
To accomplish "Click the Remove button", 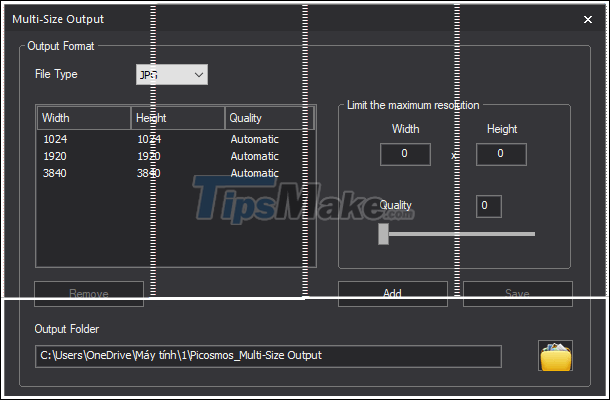I will (x=89, y=294).
